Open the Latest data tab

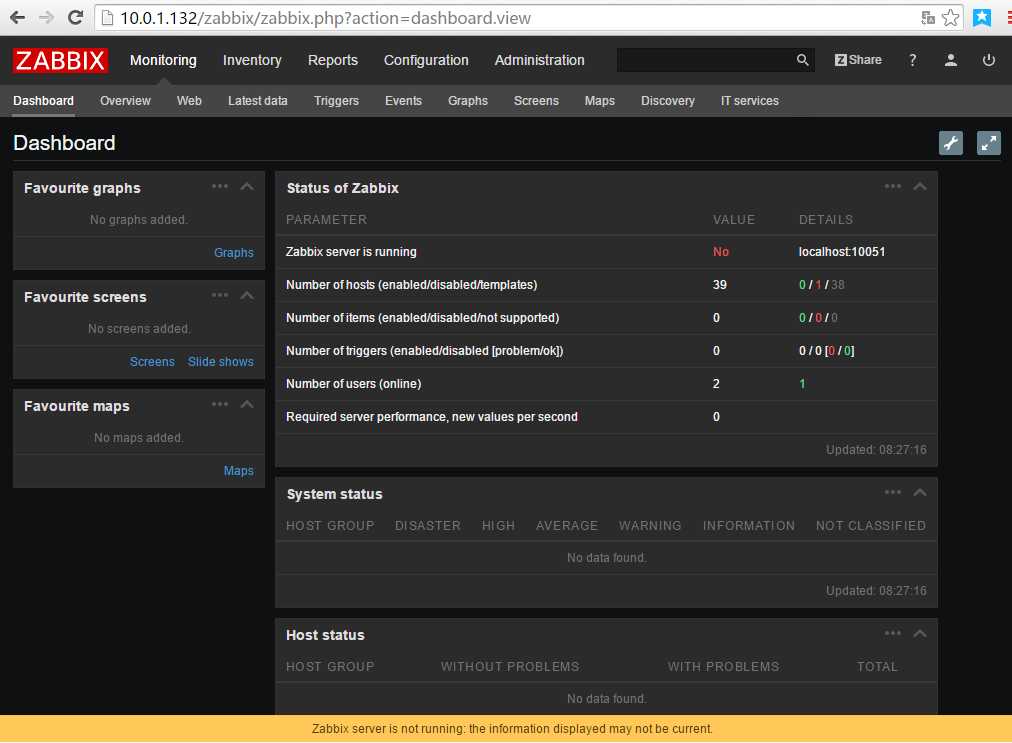point(258,101)
